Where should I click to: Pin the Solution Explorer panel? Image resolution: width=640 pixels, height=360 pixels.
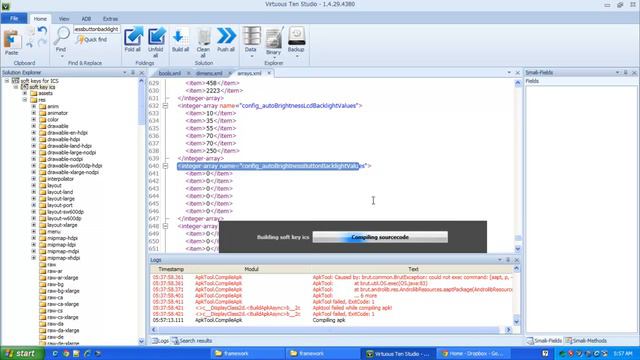tap(133, 73)
